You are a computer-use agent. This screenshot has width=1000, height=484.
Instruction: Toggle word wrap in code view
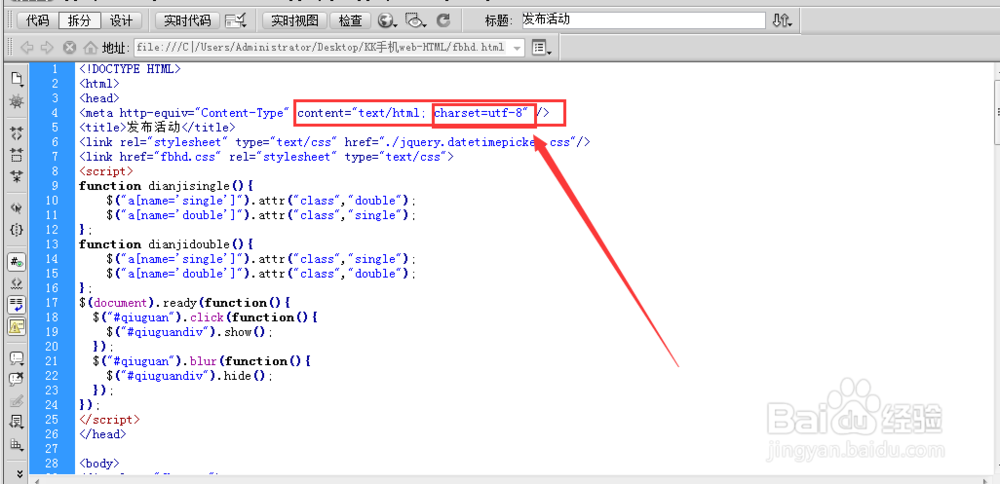click(x=17, y=304)
